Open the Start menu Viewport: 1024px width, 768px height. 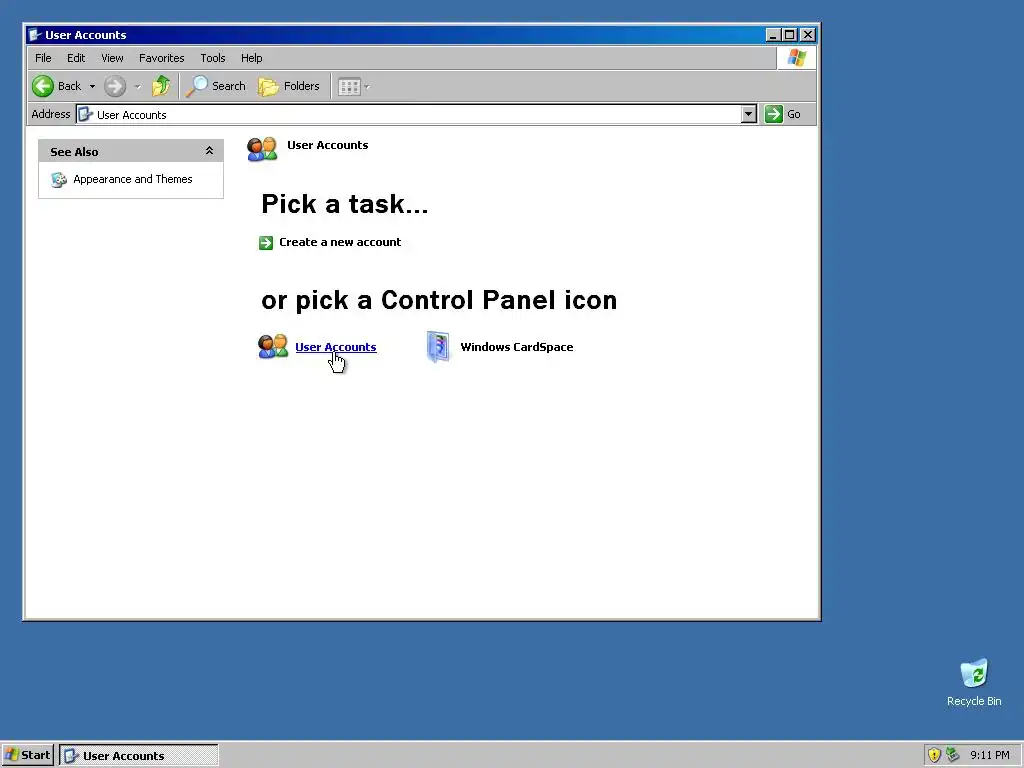click(27, 755)
